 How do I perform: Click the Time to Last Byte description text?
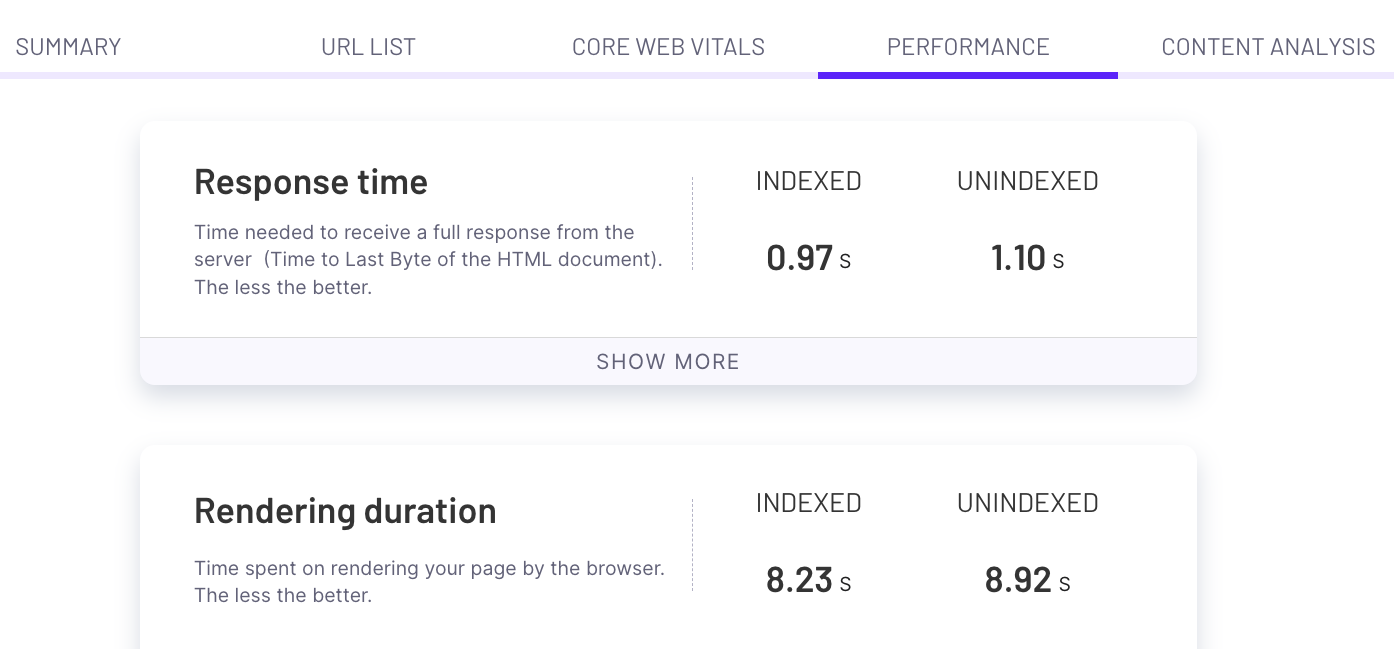[428, 260]
